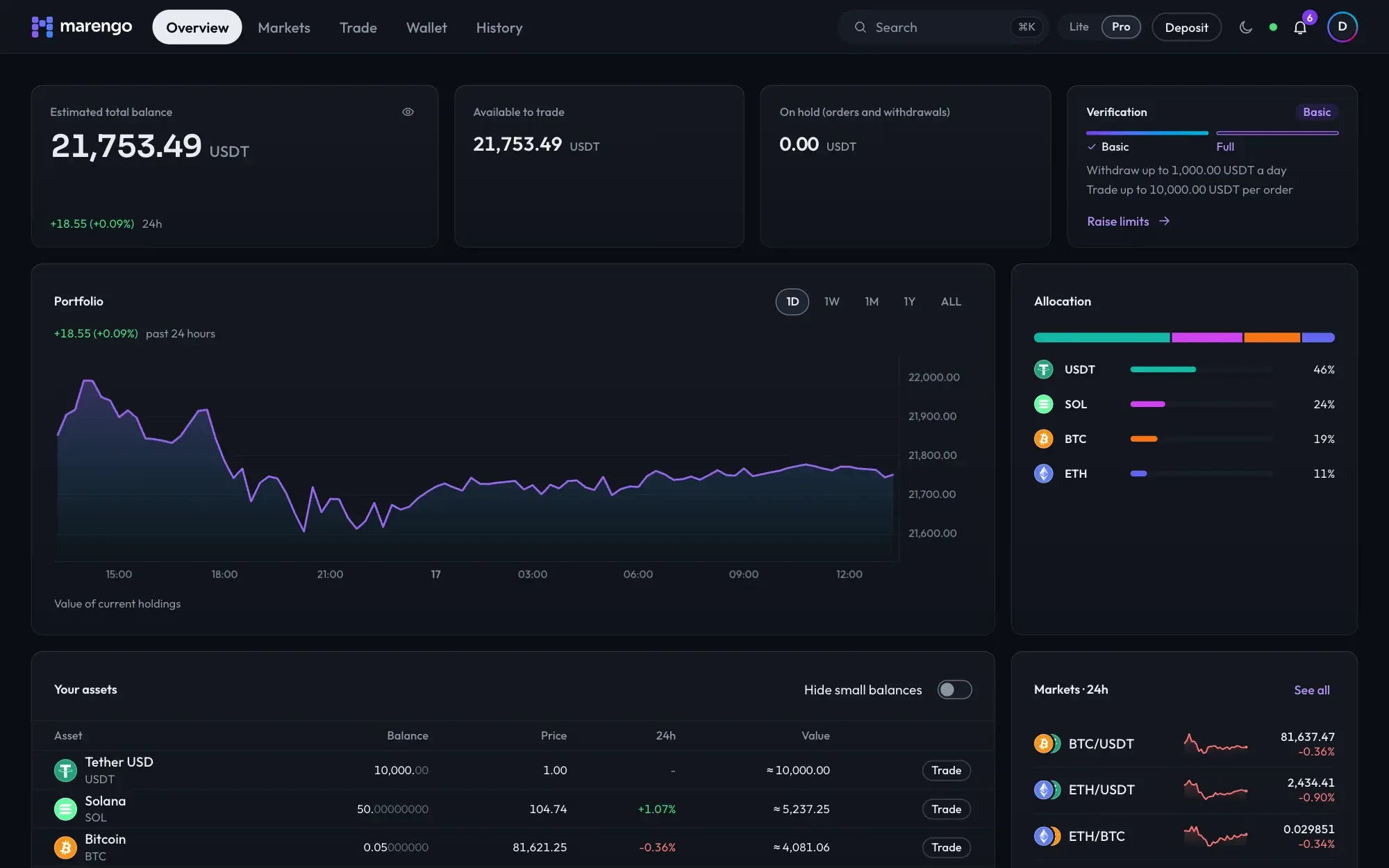Click Tether USD icon in assets table

(65, 770)
